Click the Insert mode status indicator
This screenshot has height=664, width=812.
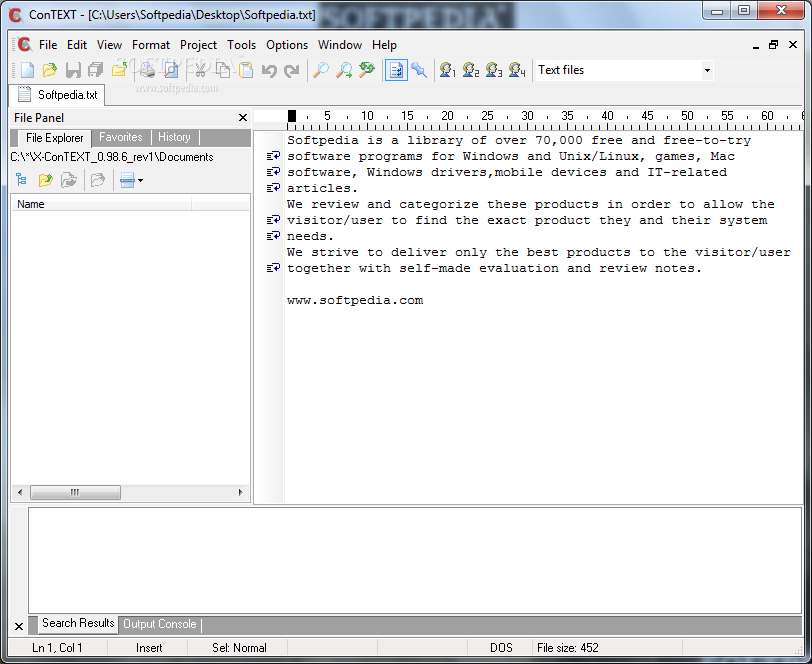(x=149, y=648)
